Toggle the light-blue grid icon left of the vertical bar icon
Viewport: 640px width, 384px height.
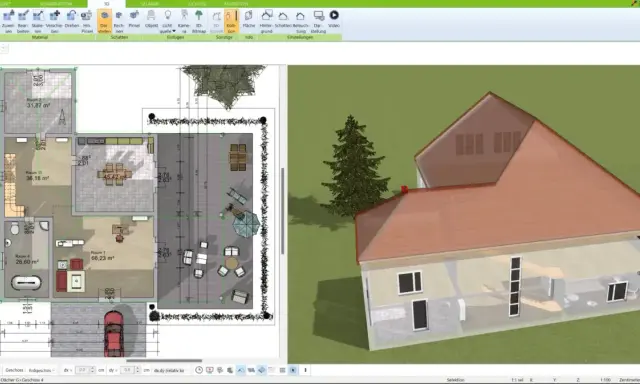click(293, 370)
